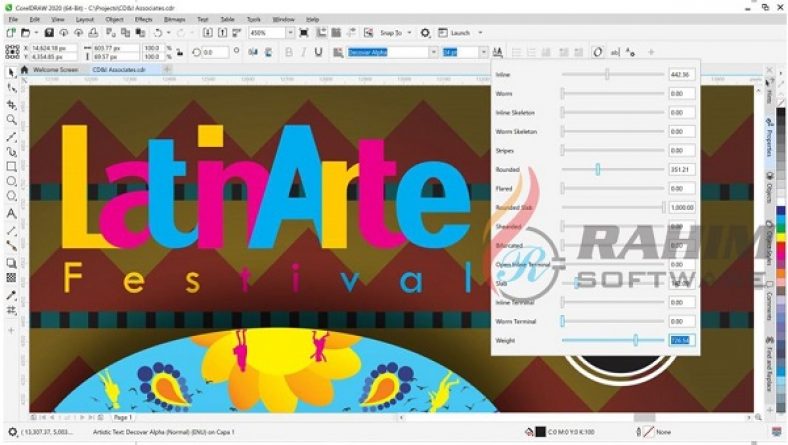The width and height of the screenshot is (788, 445).
Task: Open the Effects menu
Action: coord(143,19)
